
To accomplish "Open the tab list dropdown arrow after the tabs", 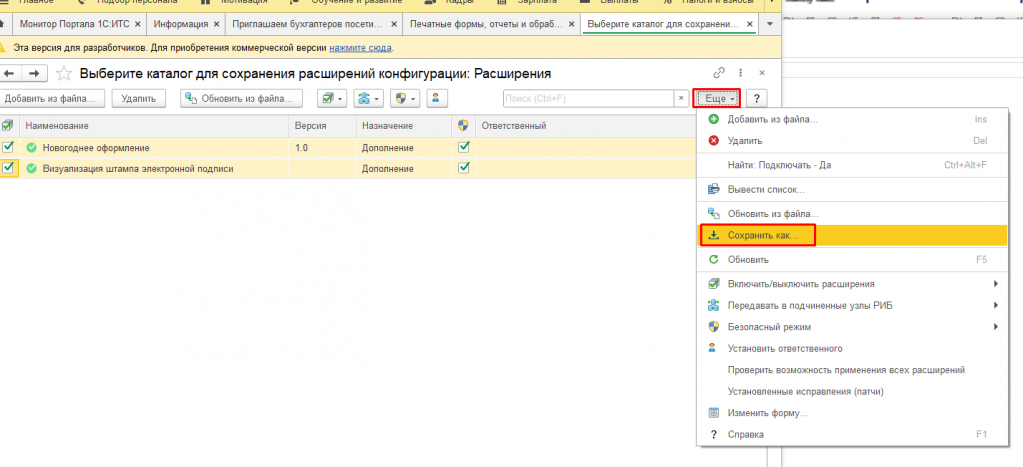I will pyautogui.click(x=770, y=24).
